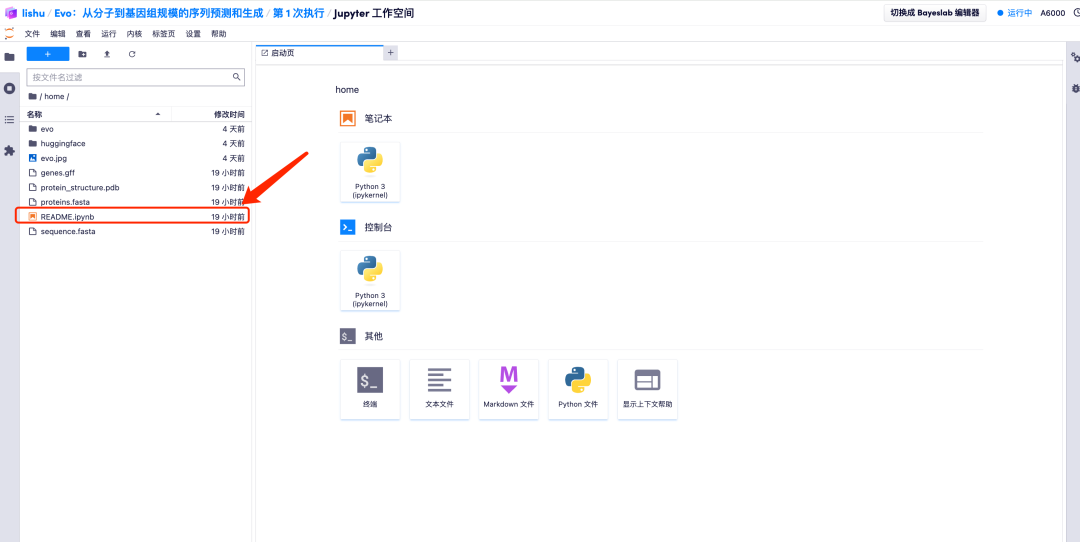Create a new Markdown 文件
This screenshot has height=542, width=1080.
click(x=508, y=388)
